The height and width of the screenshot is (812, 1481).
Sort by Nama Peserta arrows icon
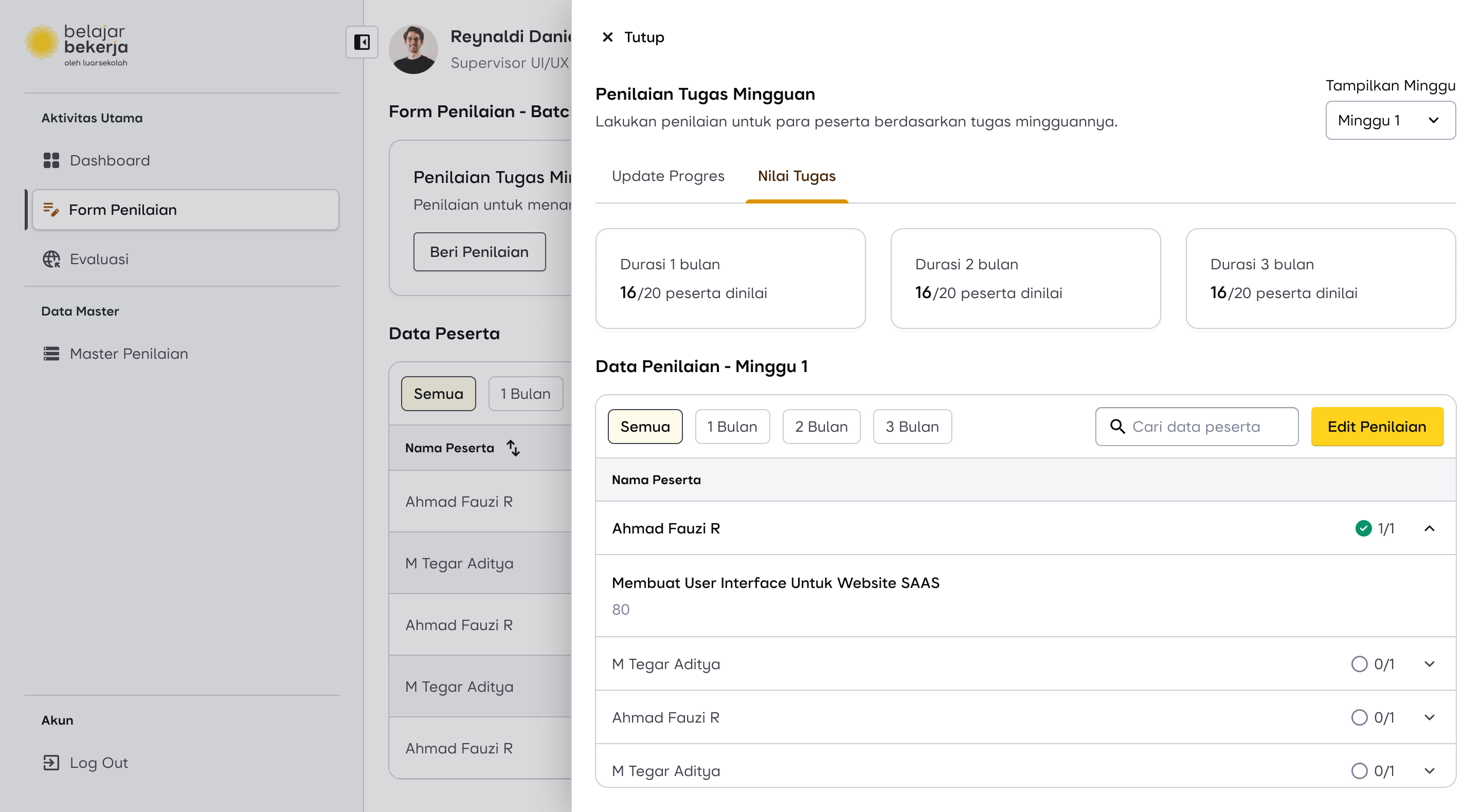point(513,448)
